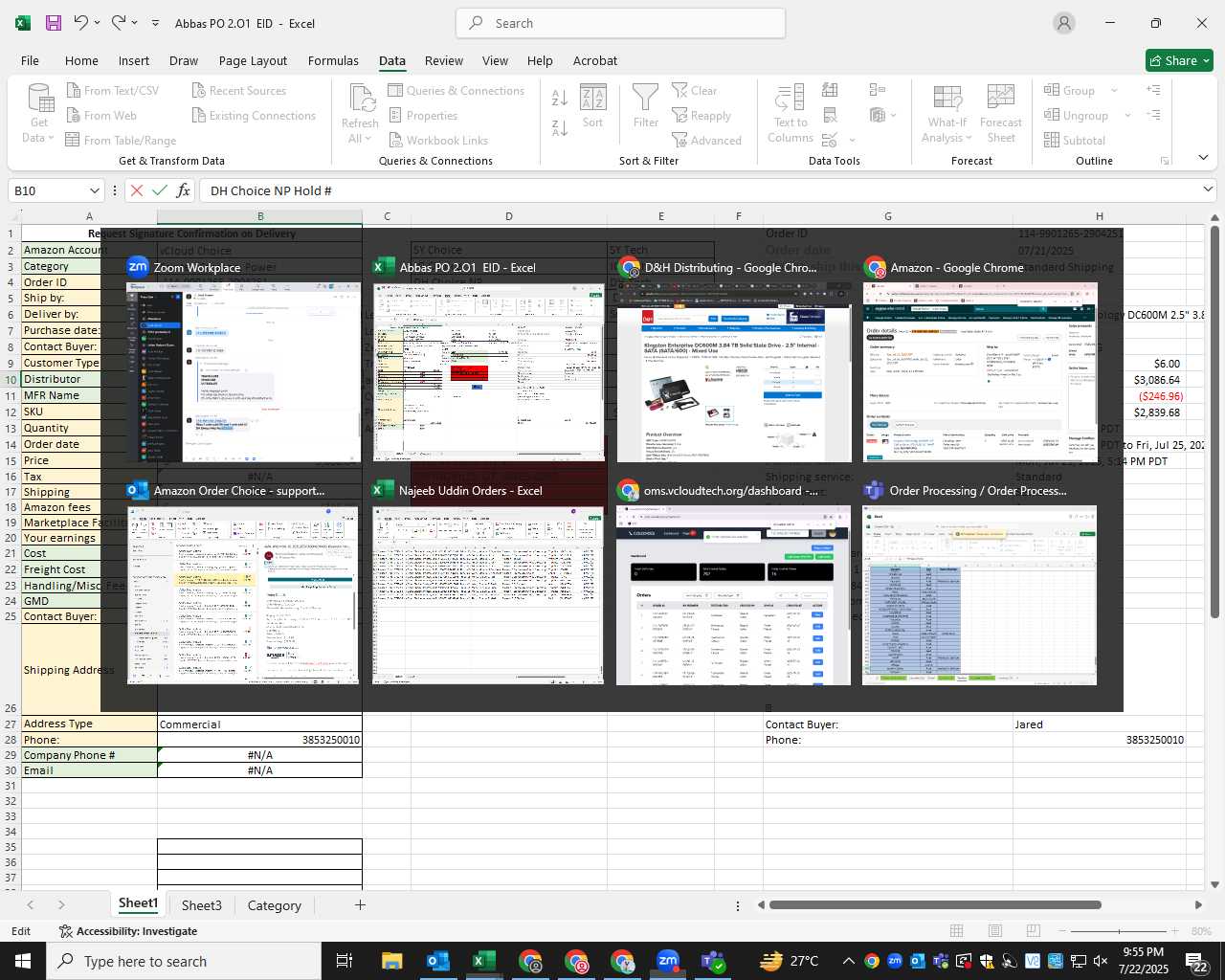Click Queries & Connections button
Screen dimensions: 1225x980
tap(457, 91)
